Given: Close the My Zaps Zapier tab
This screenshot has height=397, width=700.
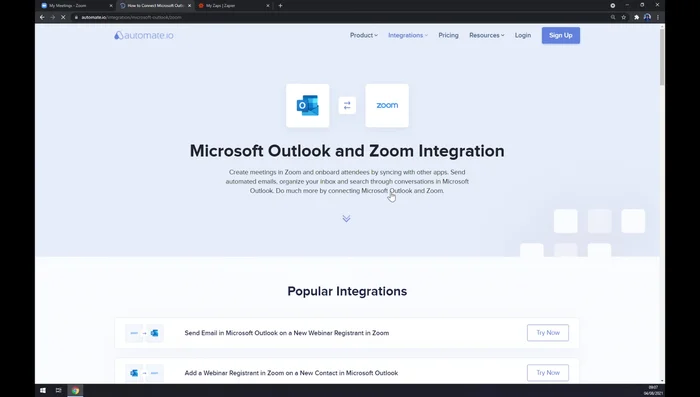Looking at the screenshot, I should click(268, 6).
